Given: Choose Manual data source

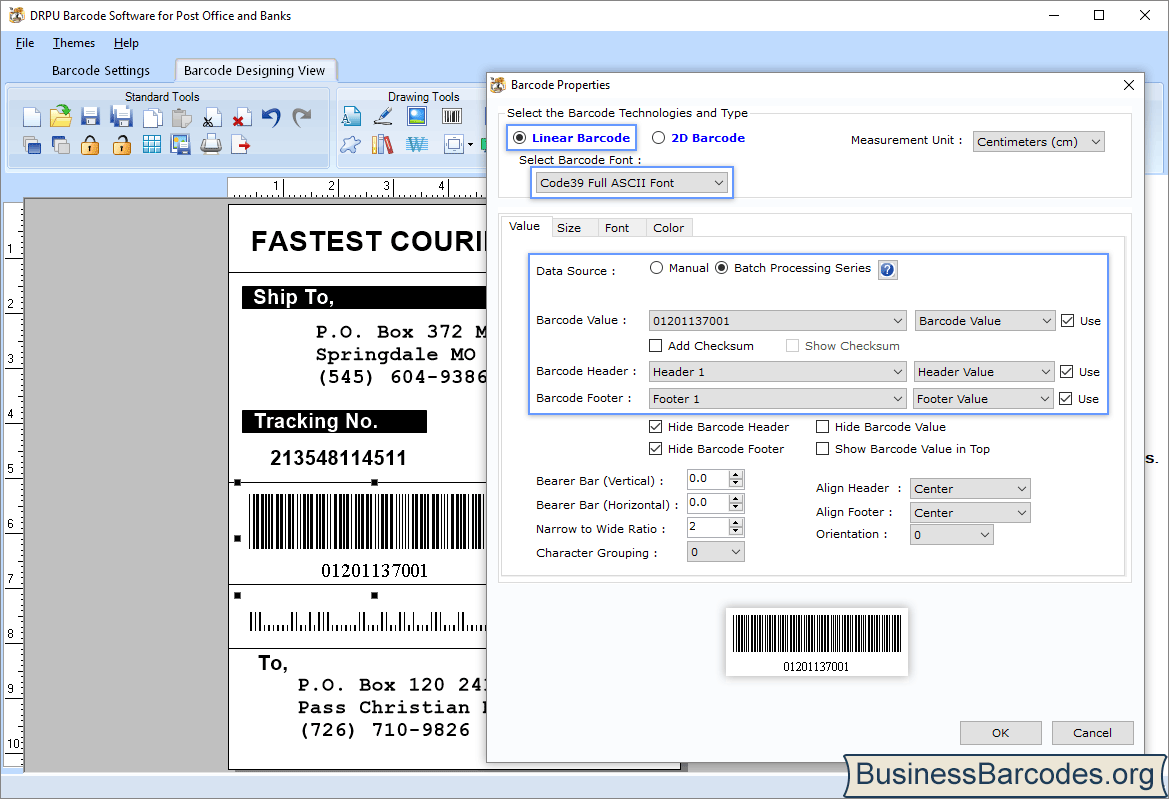Looking at the screenshot, I should pos(656,268).
